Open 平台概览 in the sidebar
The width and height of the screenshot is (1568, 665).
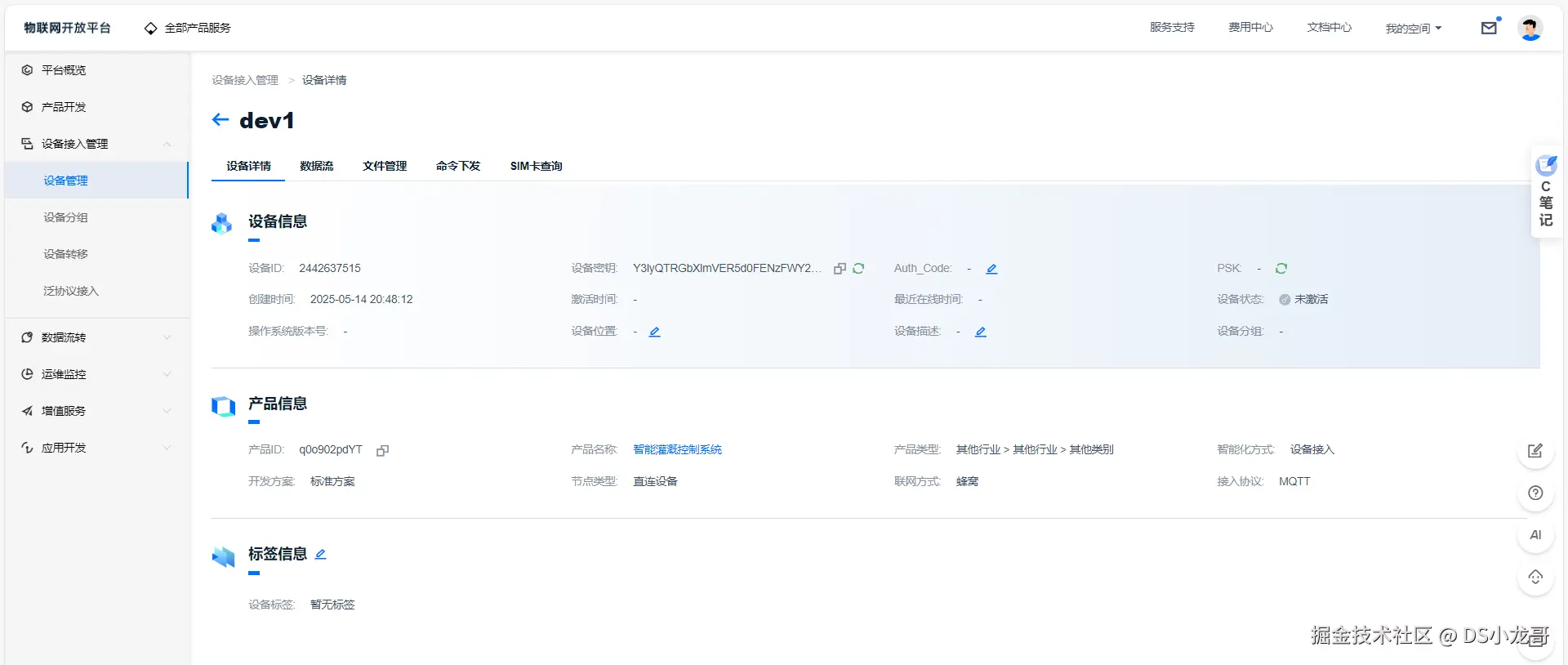[96, 70]
